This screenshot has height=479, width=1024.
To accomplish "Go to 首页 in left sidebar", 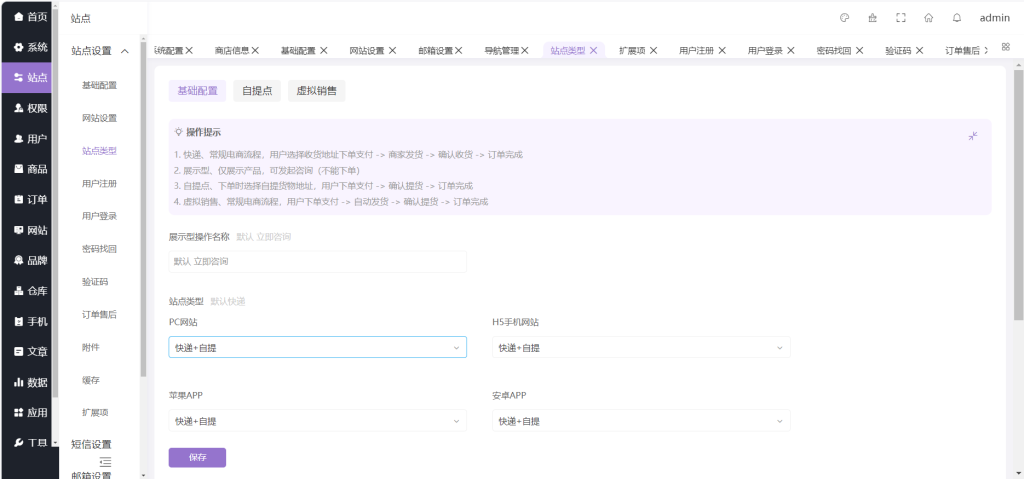I will coord(30,17).
